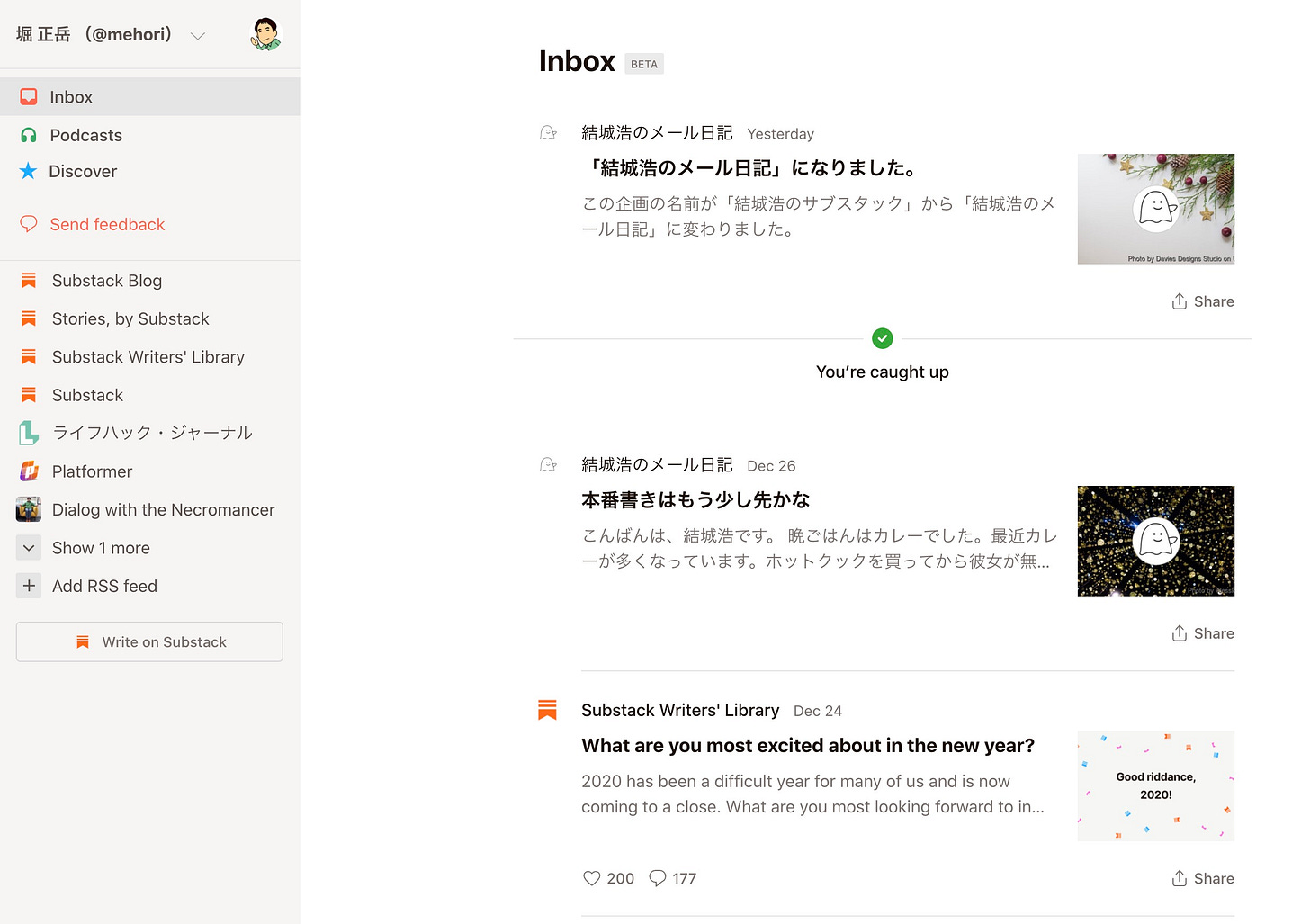Screen dimensions: 1310x924
Task: Click the Stories, by Substack bookmark icon
Action: [x=29, y=318]
